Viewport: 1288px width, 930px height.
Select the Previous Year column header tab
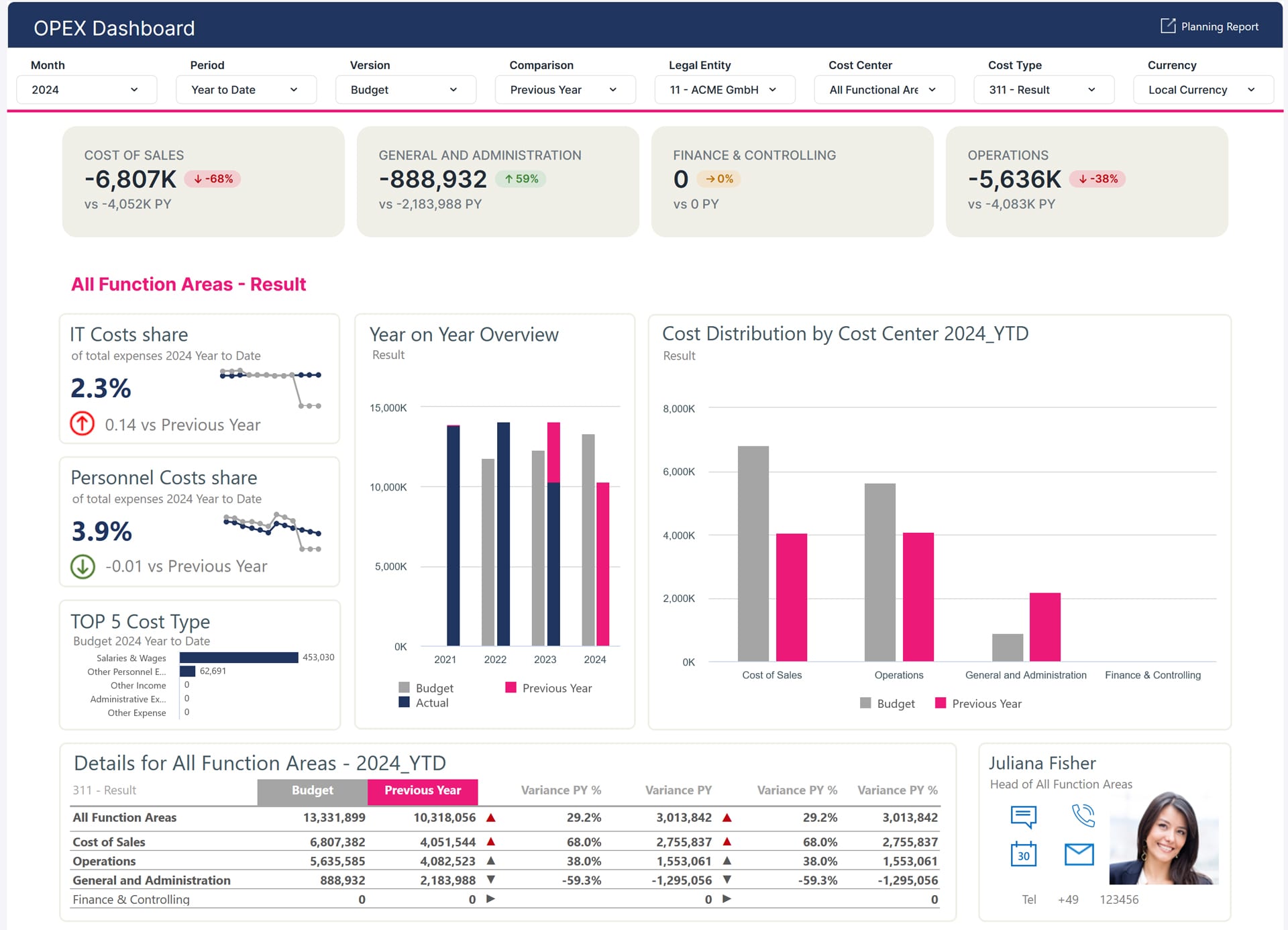tap(422, 790)
